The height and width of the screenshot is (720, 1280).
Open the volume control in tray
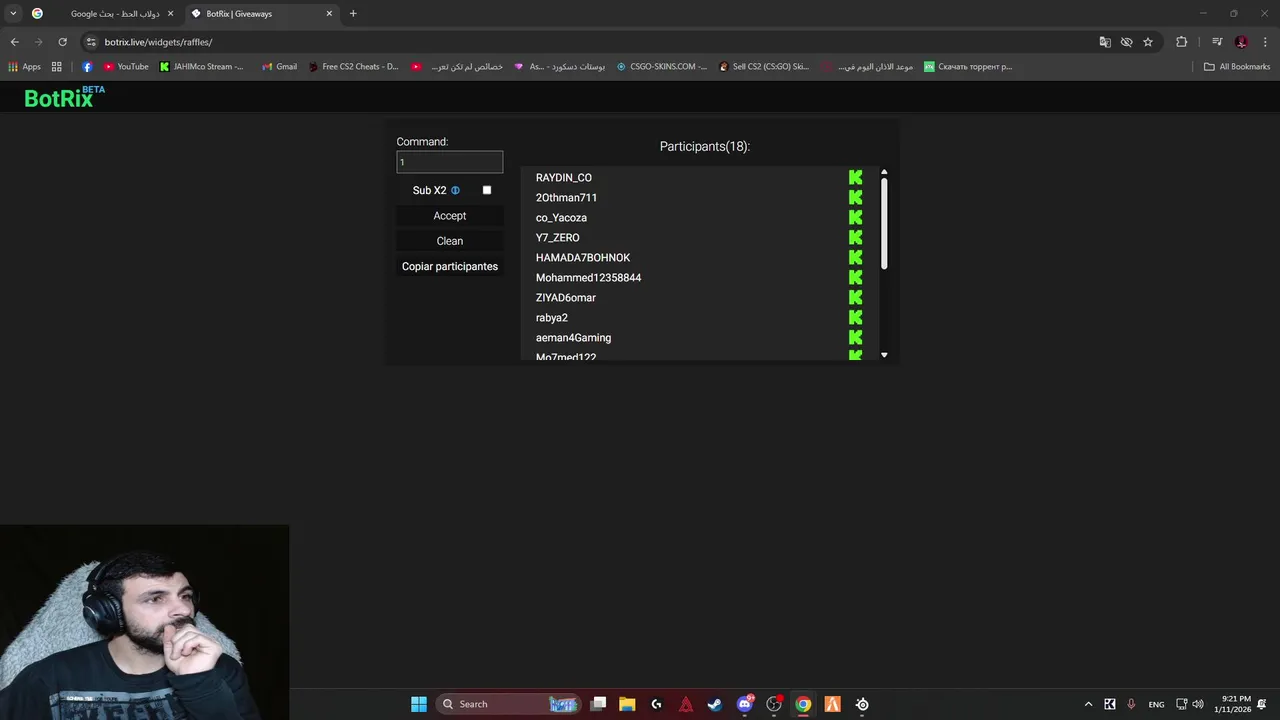click(x=1198, y=704)
